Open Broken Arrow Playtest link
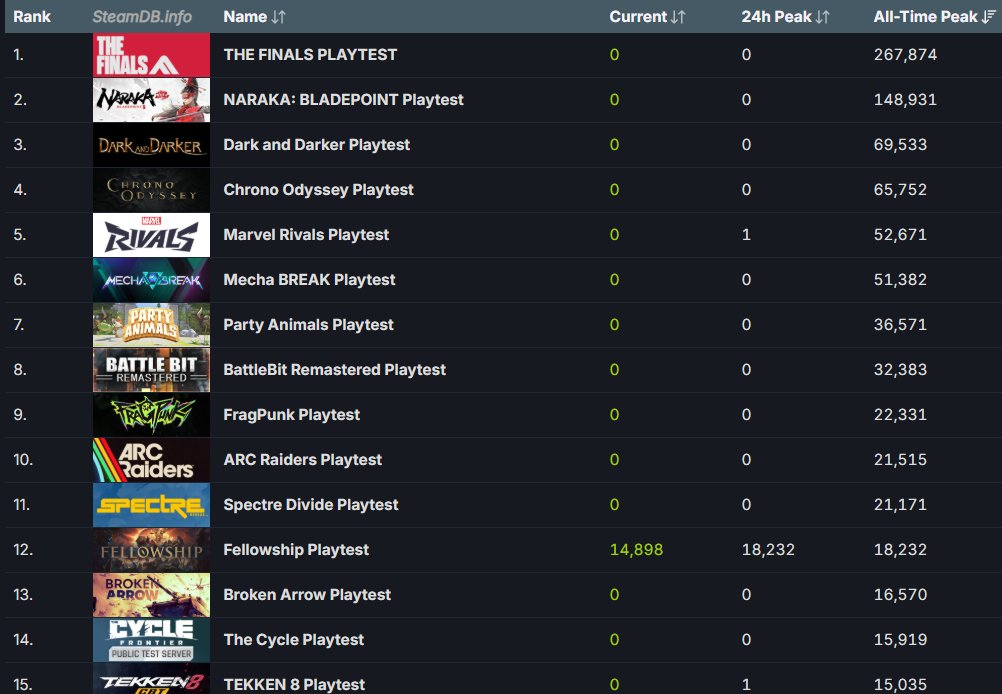1002x694 pixels. [307, 595]
